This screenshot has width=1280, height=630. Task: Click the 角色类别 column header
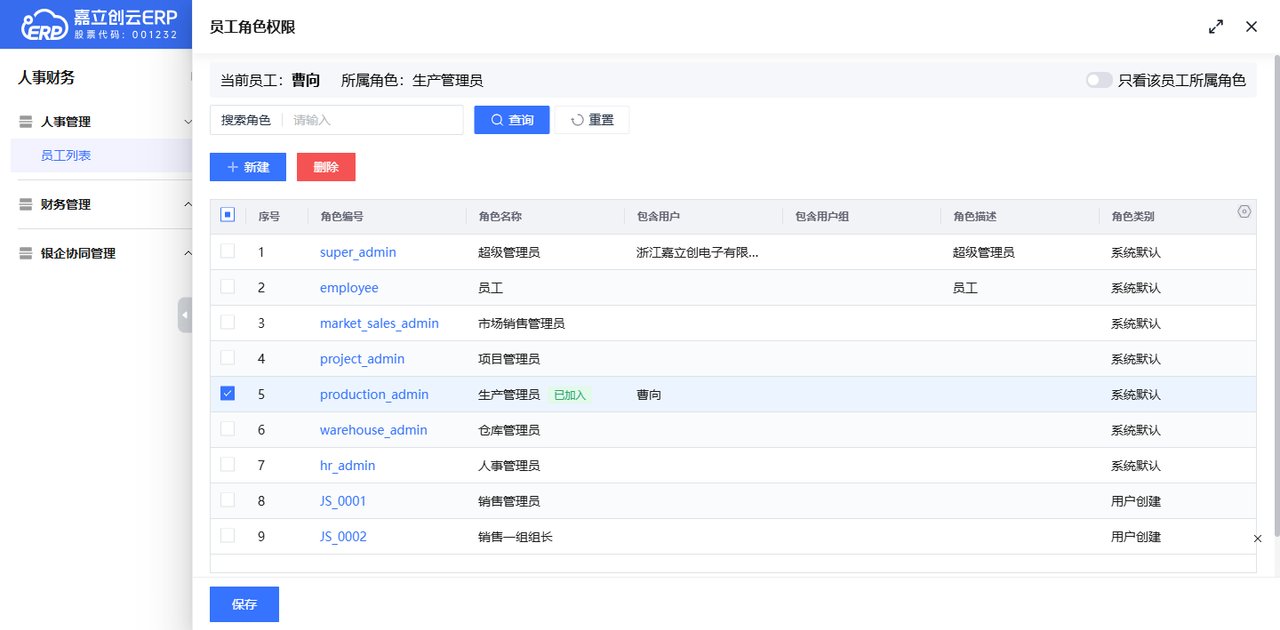point(1132,216)
